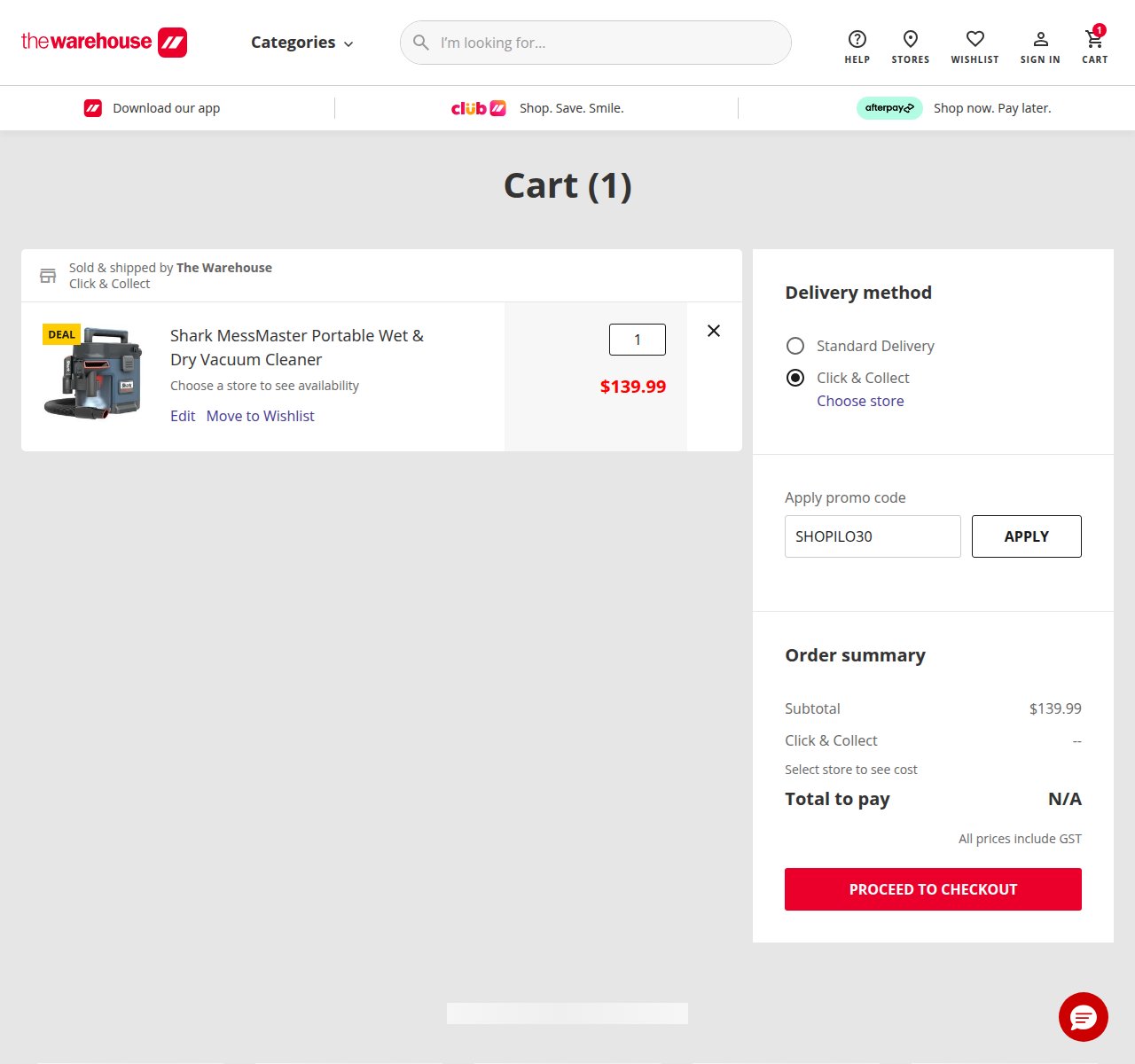Click the Total to pay N/A value
Image resolution: width=1135 pixels, height=1064 pixels.
[1065, 799]
